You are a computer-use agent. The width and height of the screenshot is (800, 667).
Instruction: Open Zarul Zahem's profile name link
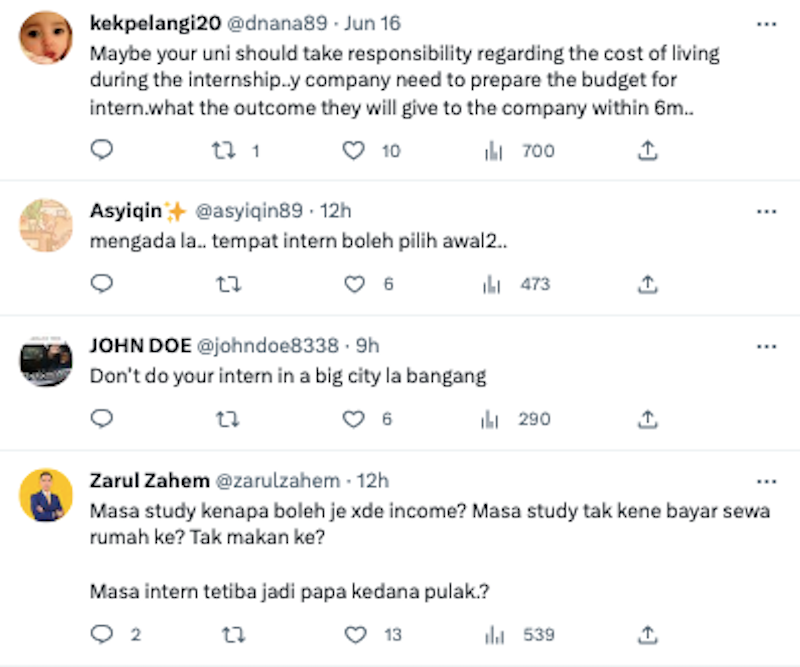tap(149, 481)
